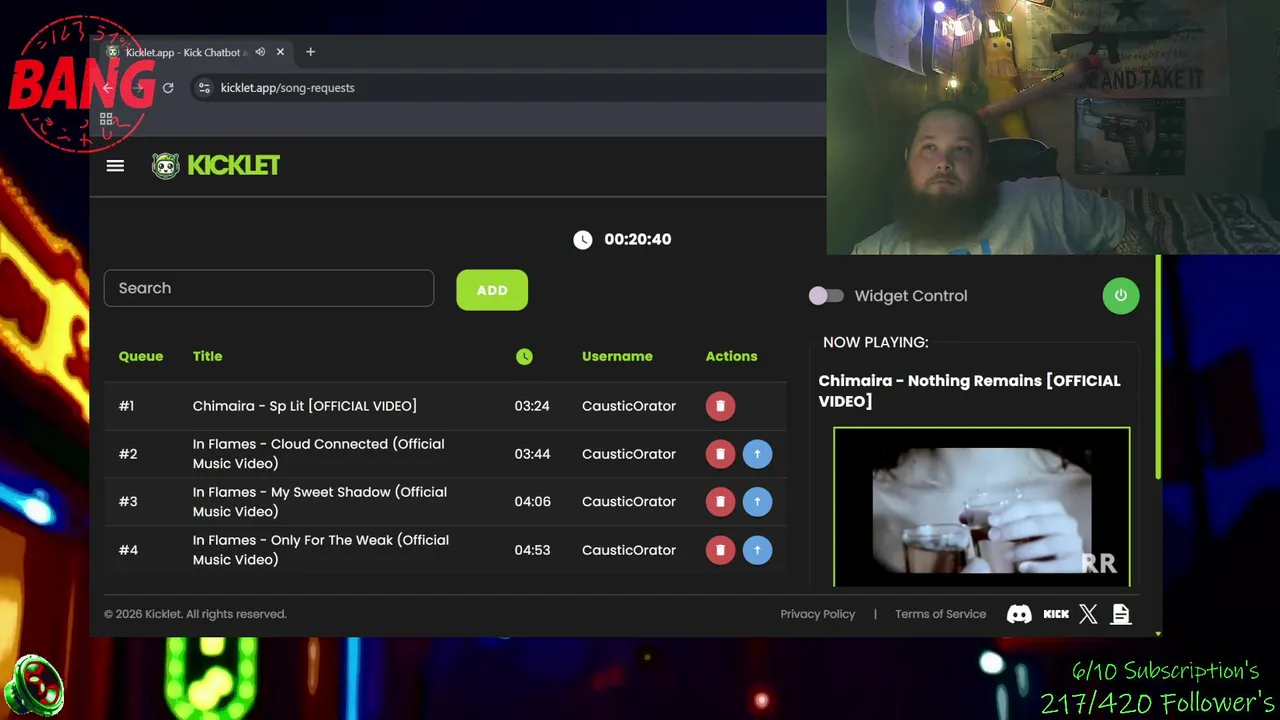
Task: Open the Terms of Service link
Action: pos(940,614)
